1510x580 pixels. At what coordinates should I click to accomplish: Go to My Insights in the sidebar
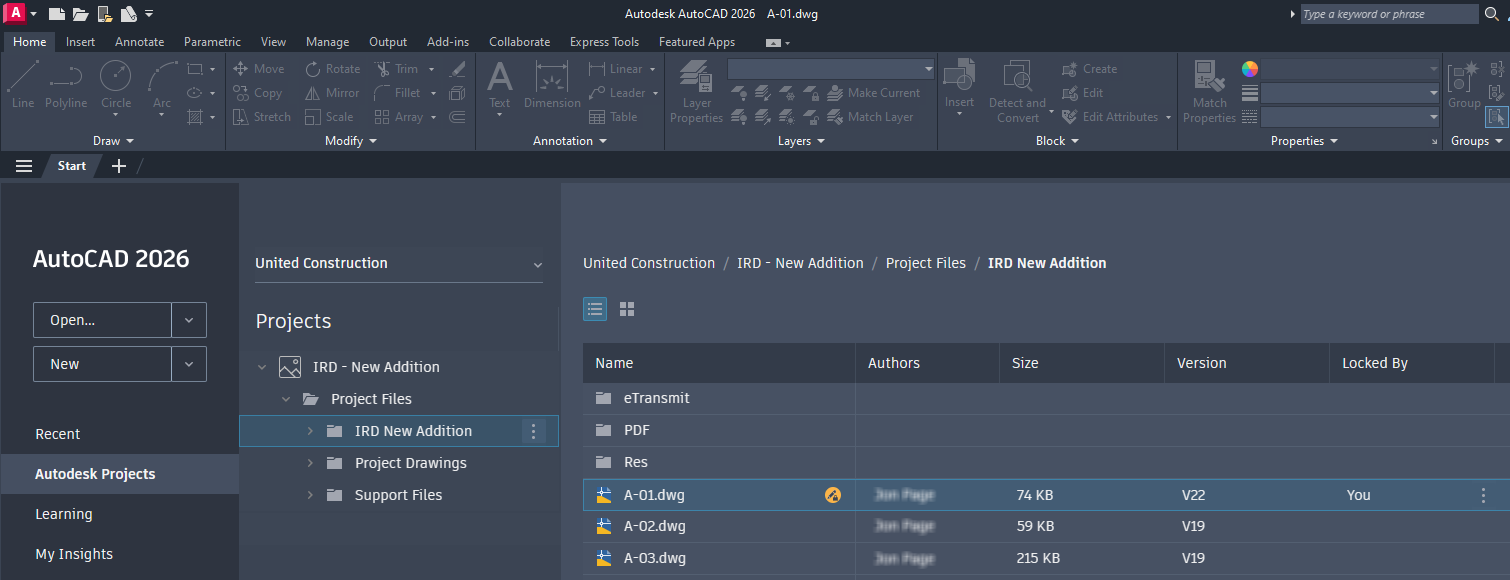[74, 554]
